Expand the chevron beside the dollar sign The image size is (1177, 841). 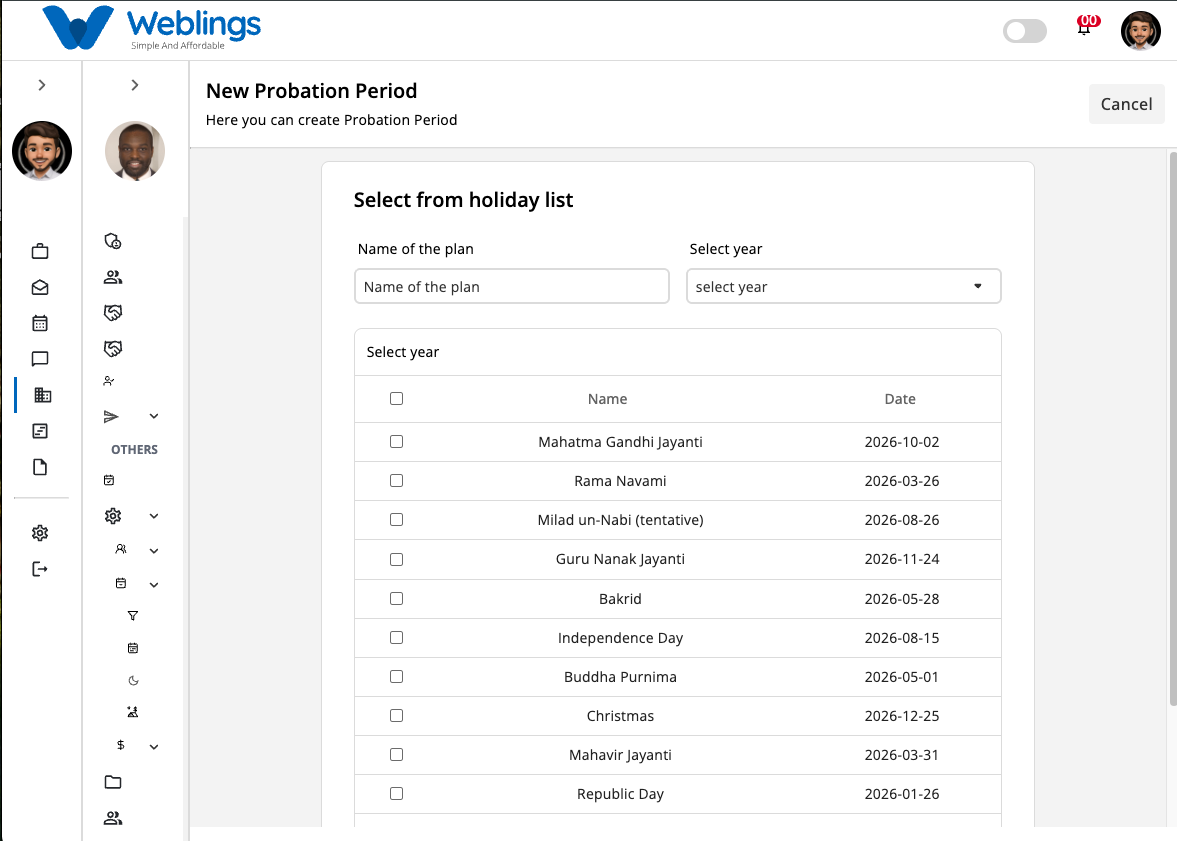[x=154, y=746]
